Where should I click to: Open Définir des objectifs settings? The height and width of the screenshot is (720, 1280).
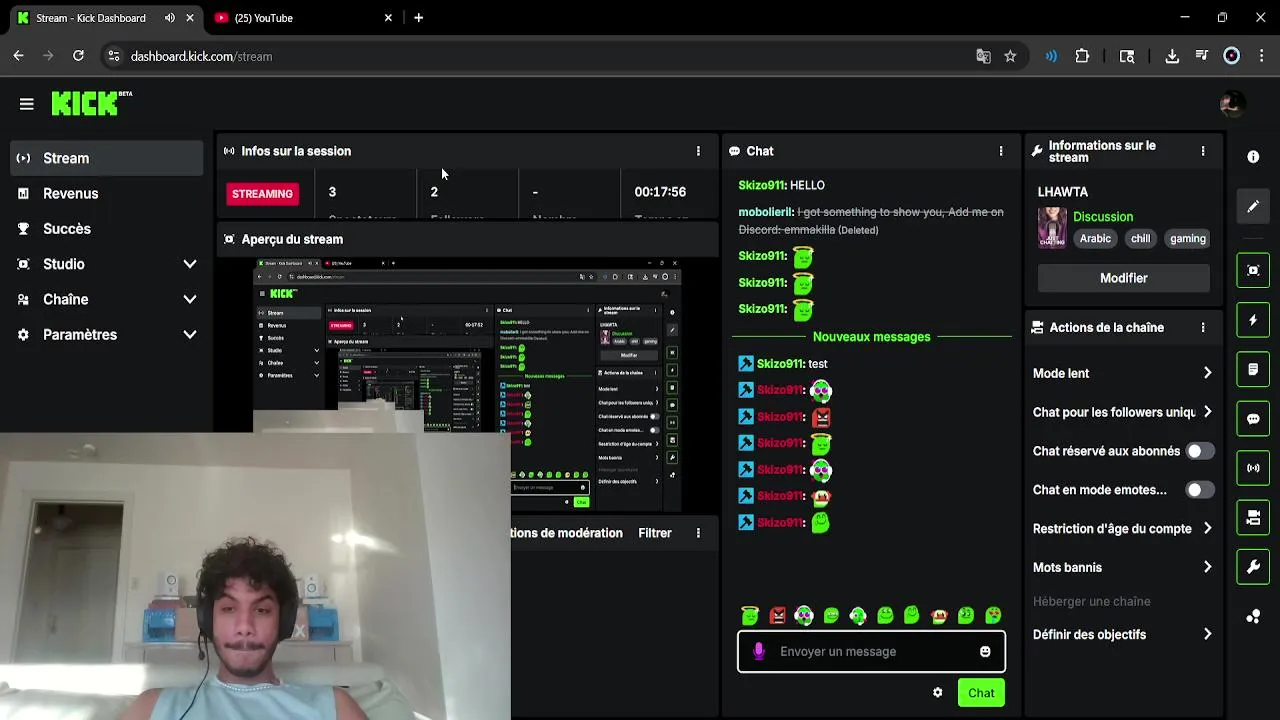[x=1123, y=634]
